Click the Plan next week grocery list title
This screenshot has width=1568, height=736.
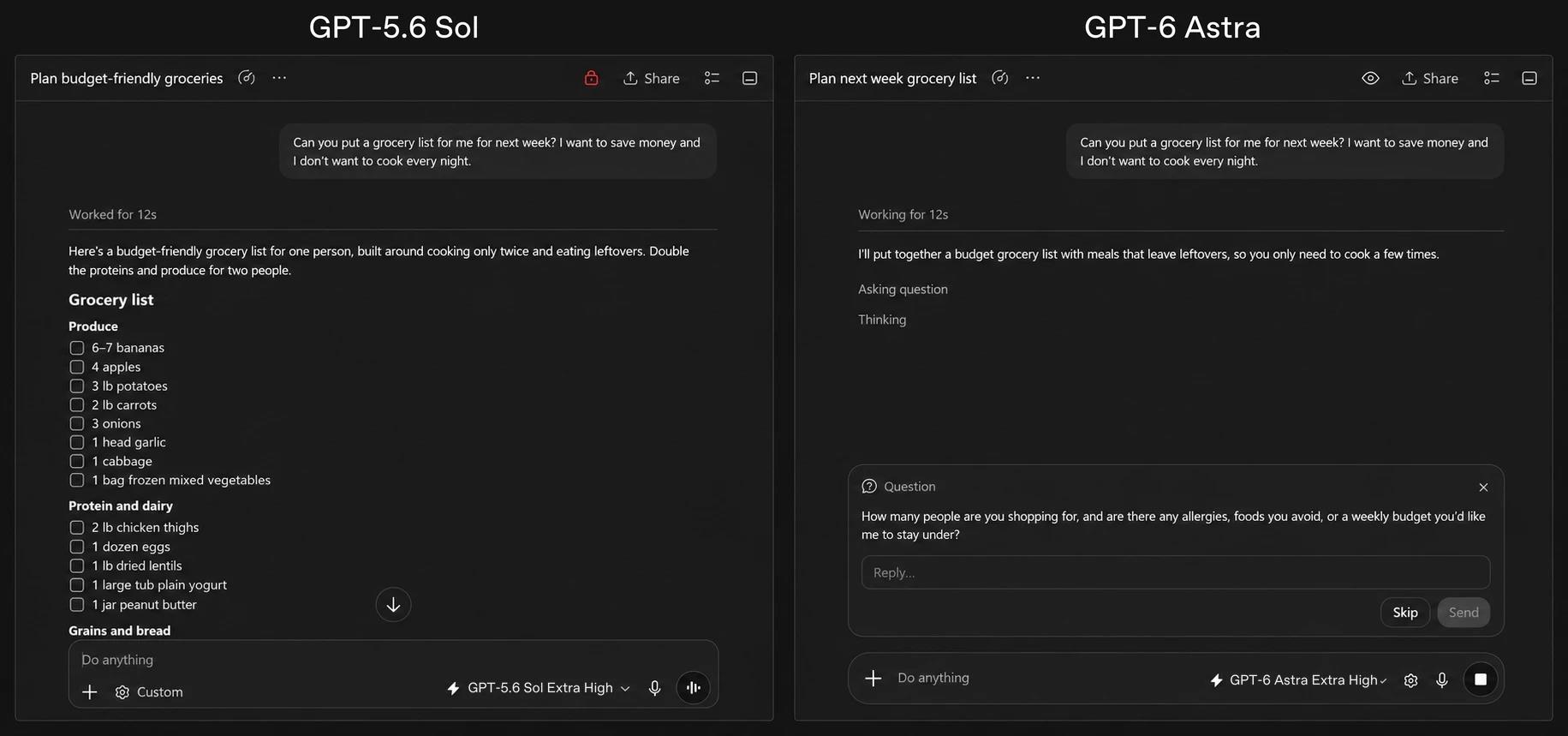click(x=892, y=78)
